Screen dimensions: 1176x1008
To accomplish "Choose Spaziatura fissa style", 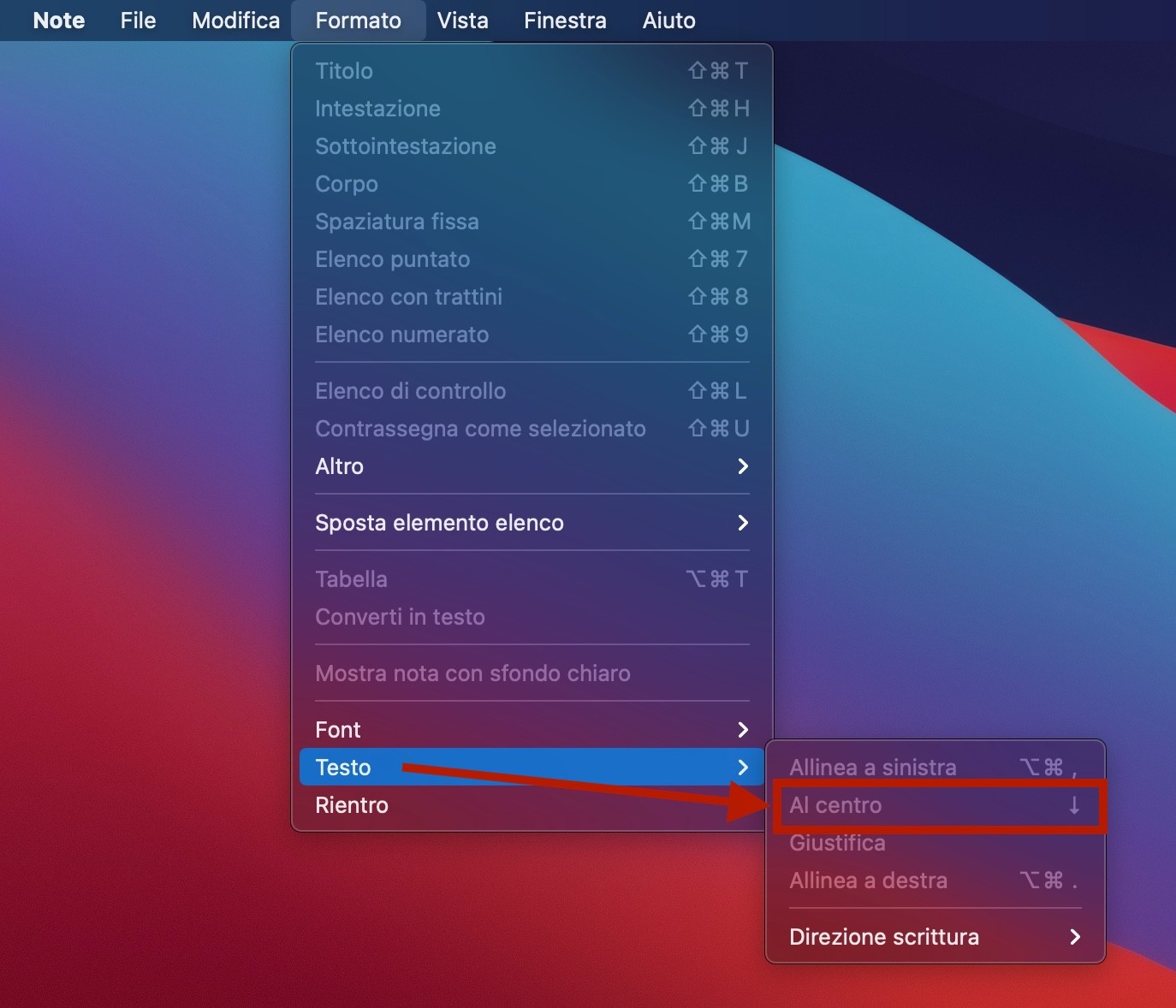I will click(x=532, y=222).
